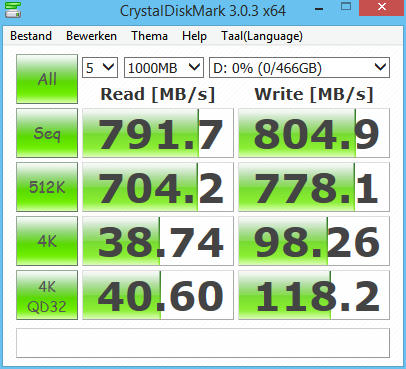Open the drive dropdown showing D: 0% (0/466GB)
Screen dimensions: 406x369
(x=299, y=68)
